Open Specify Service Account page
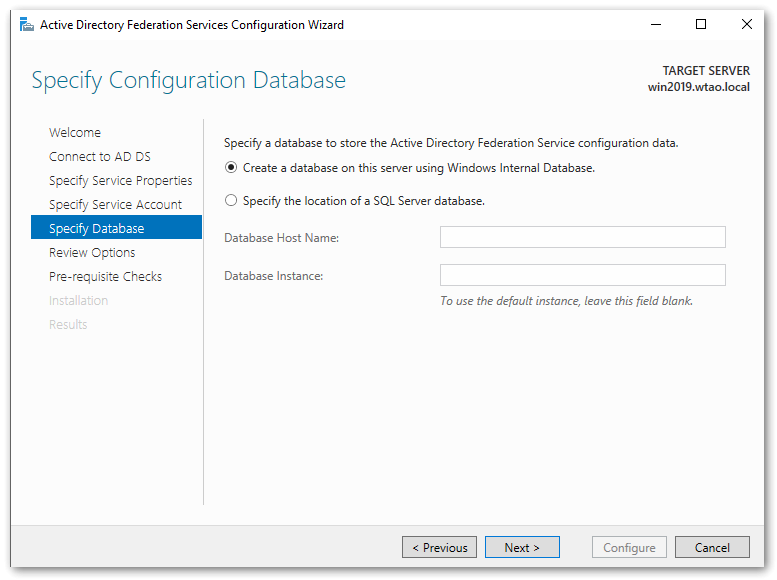This screenshot has width=777, height=580. click(x=116, y=205)
